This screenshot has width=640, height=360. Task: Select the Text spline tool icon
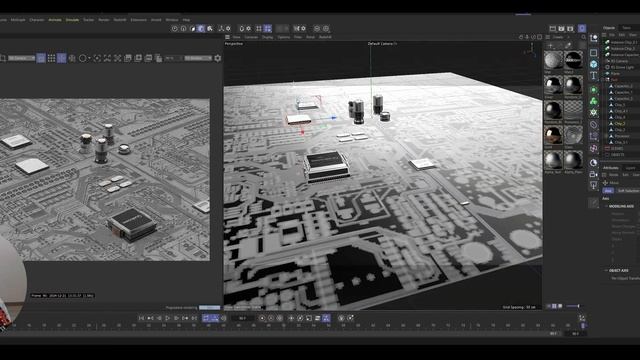[x=593, y=76]
